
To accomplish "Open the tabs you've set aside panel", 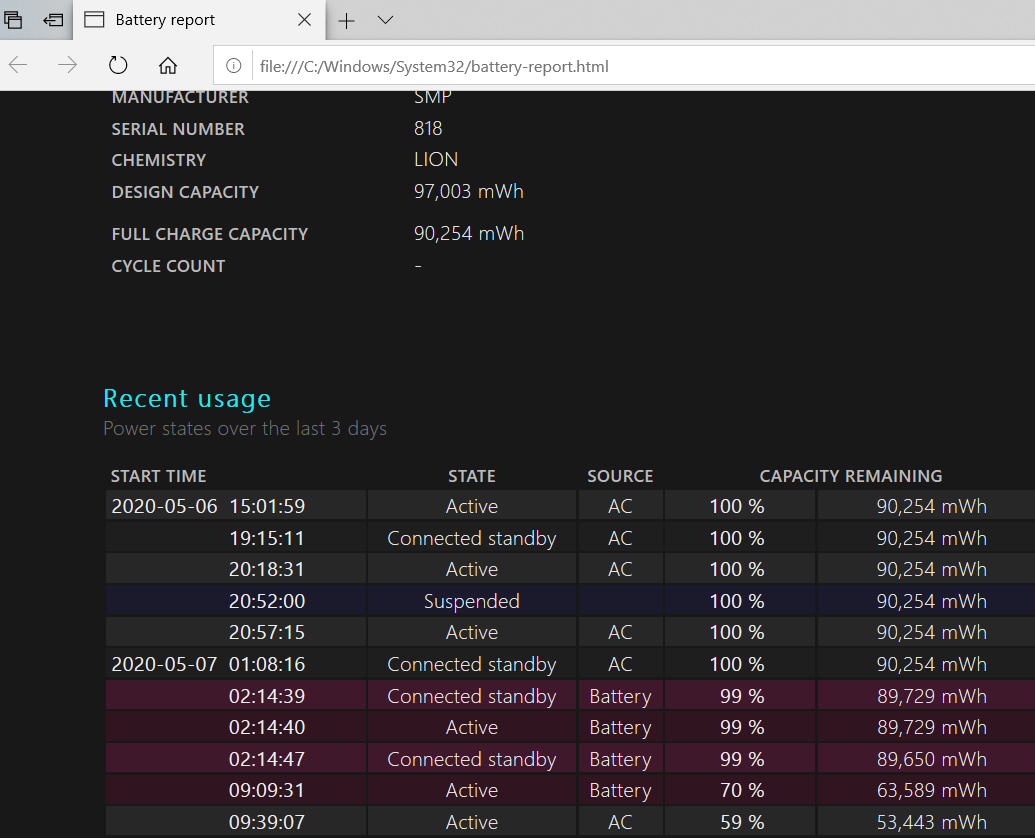I will tap(14, 20).
